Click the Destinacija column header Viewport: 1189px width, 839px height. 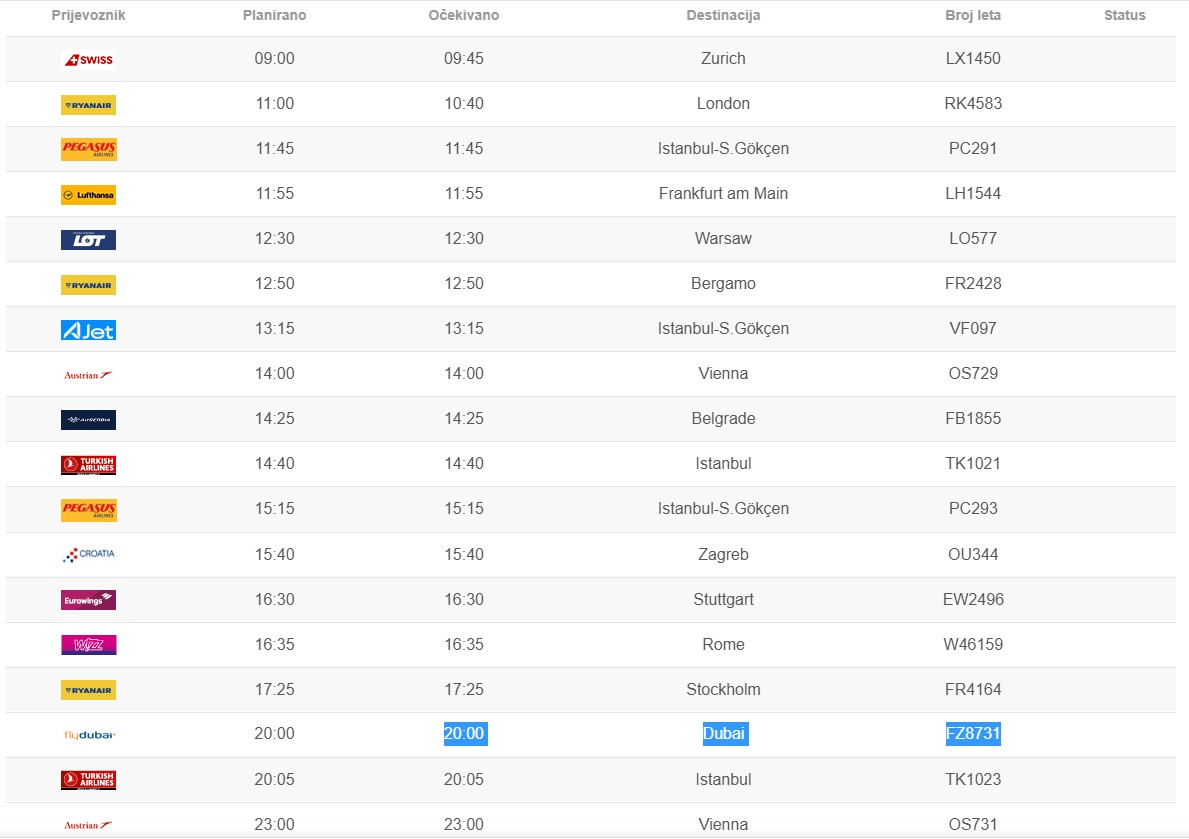tap(723, 16)
